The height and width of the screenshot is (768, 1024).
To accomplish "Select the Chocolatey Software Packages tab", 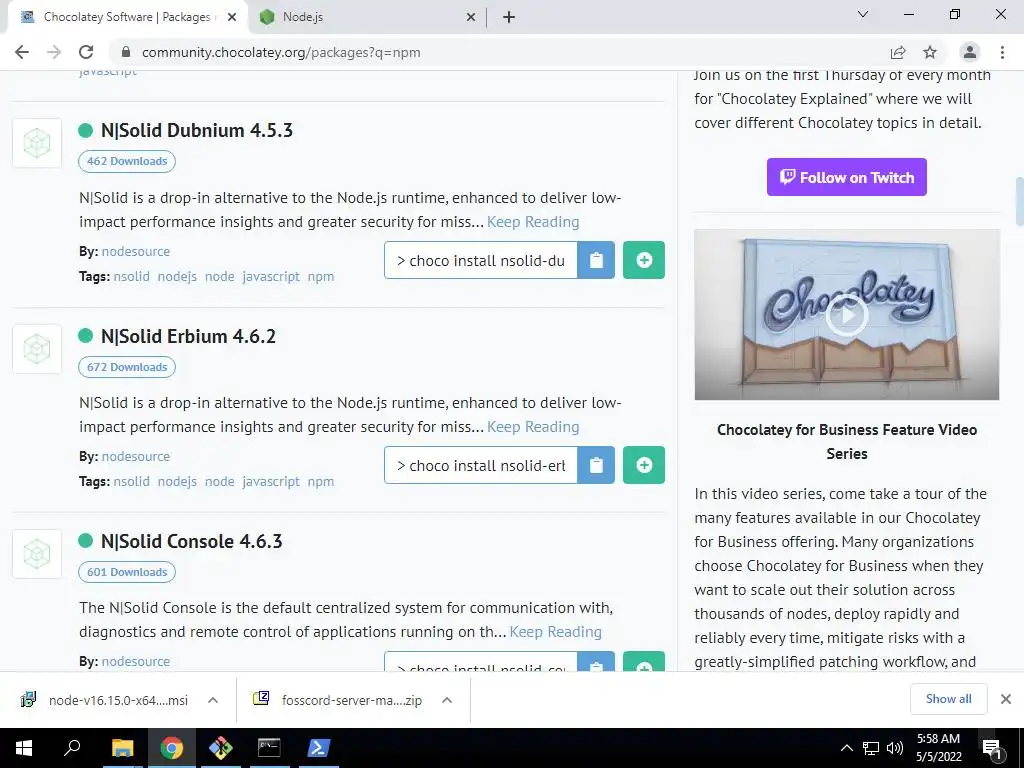I will pyautogui.click(x=127, y=17).
